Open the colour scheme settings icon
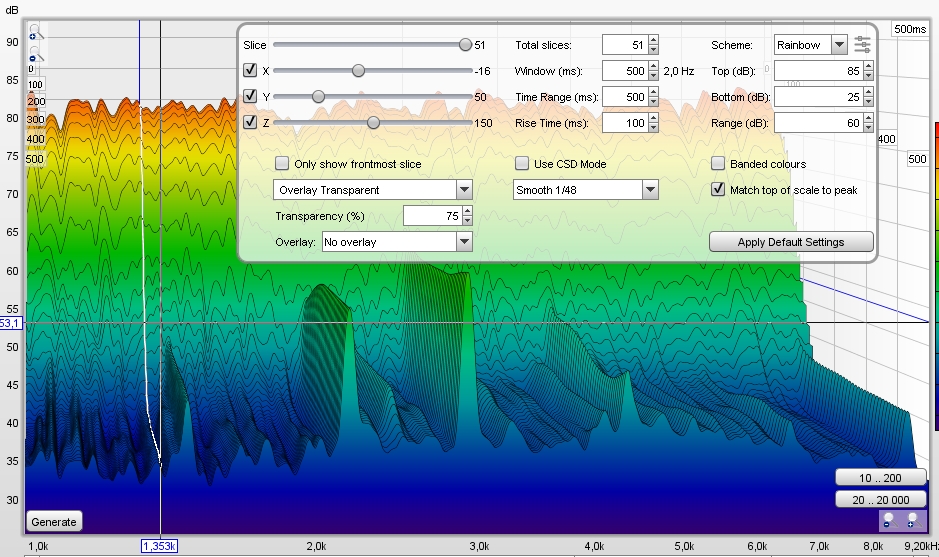 coord(862,45)
